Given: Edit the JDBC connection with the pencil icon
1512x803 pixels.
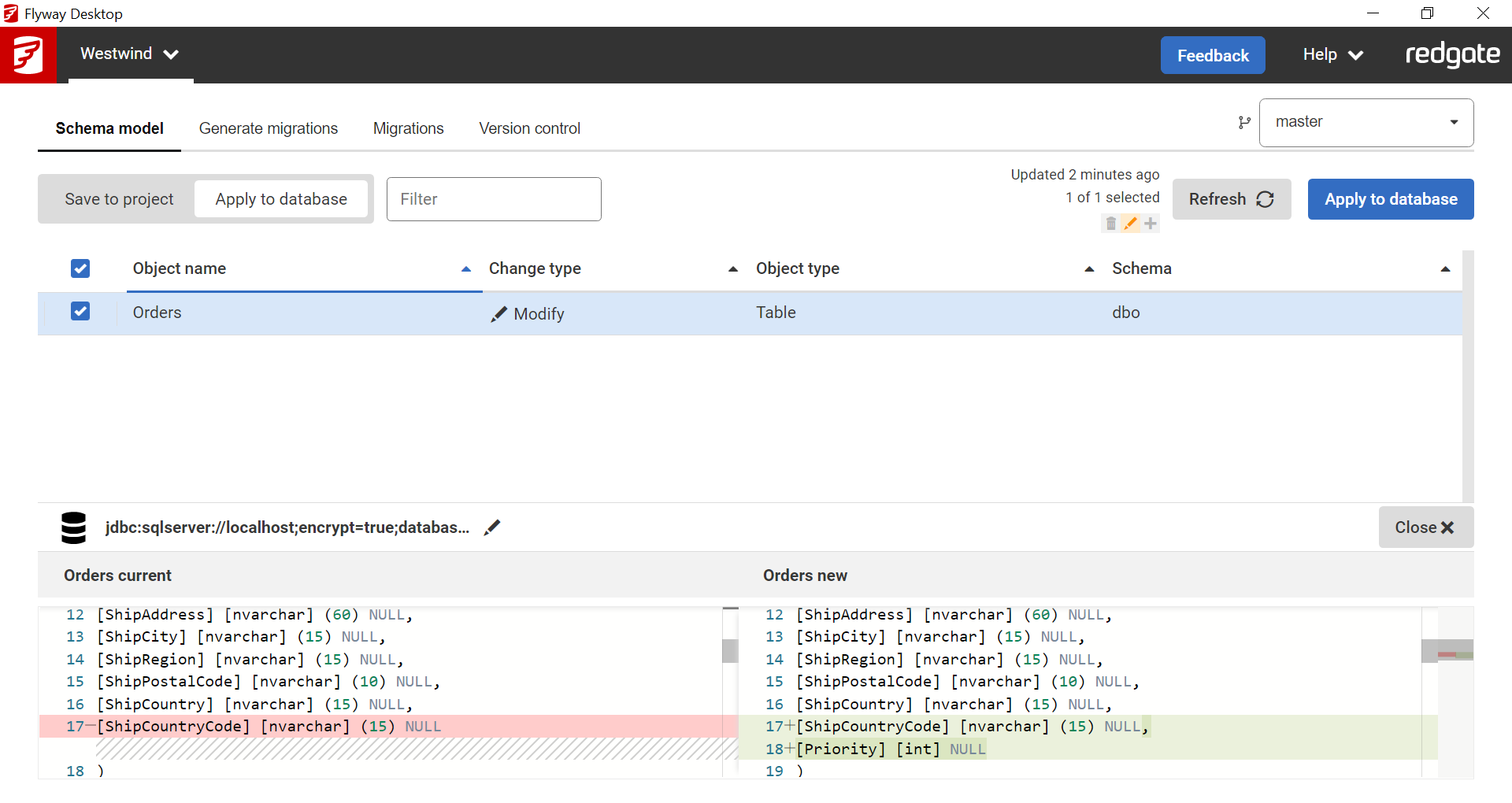Looking at the screenshot, I should (492, 527).
